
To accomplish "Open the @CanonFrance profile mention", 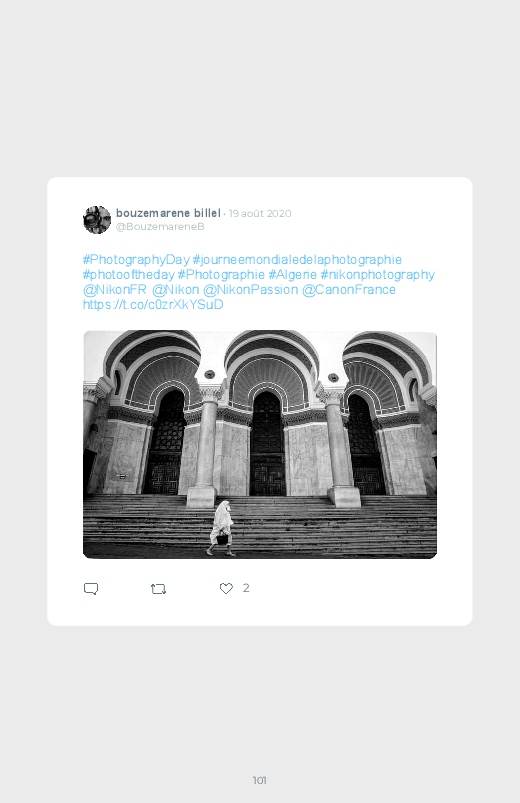I will point(349,289).
